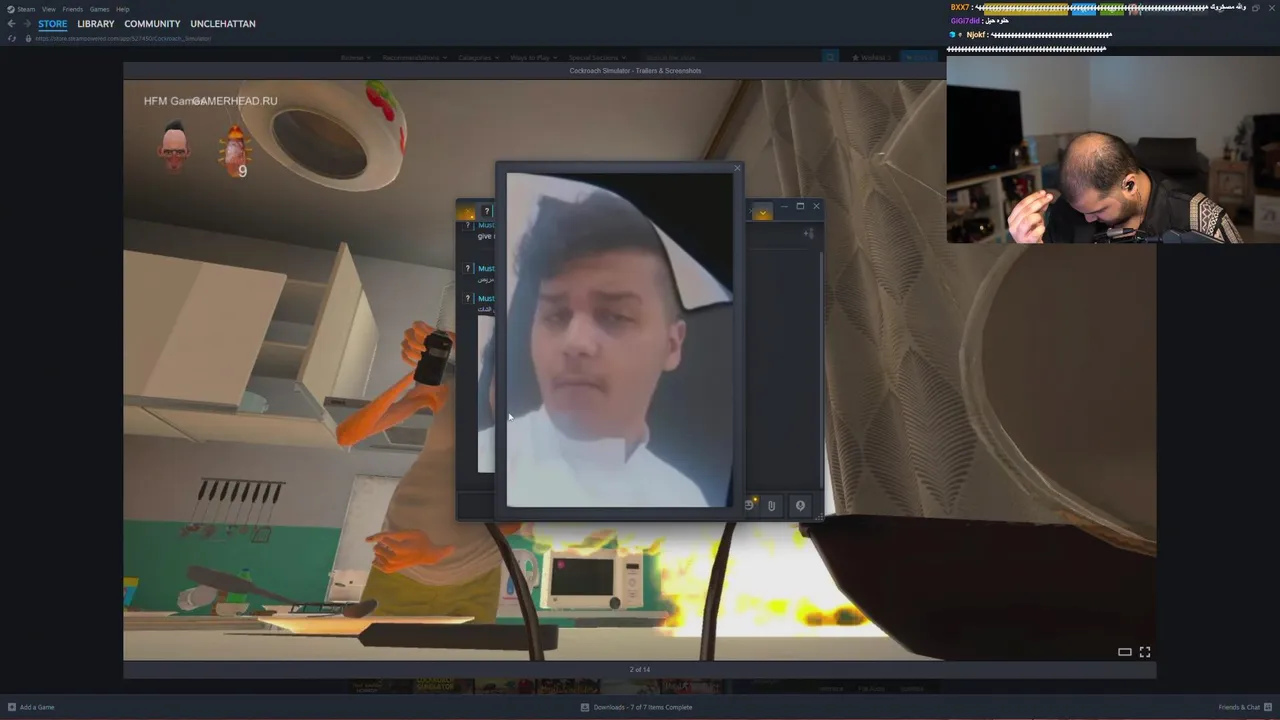Switch to the STORE tab
This screenshot has width=1280, height=720.
(x=53, y=24)
